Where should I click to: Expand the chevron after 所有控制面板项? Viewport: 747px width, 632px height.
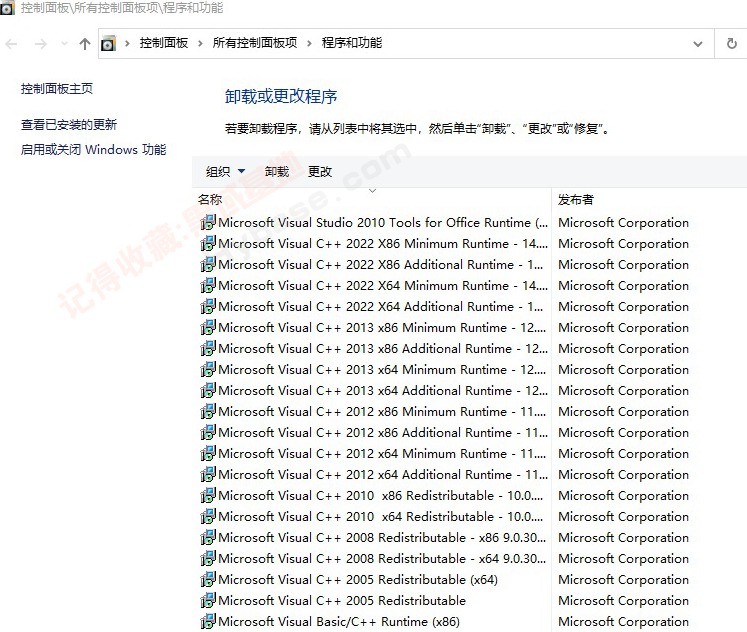(x=309, y=43)
